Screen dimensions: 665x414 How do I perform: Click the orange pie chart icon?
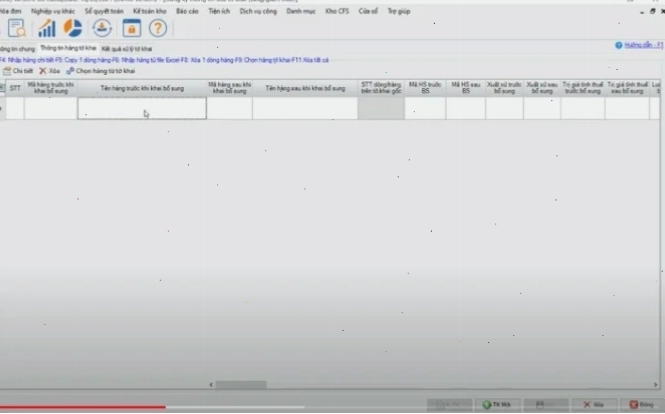73,28
